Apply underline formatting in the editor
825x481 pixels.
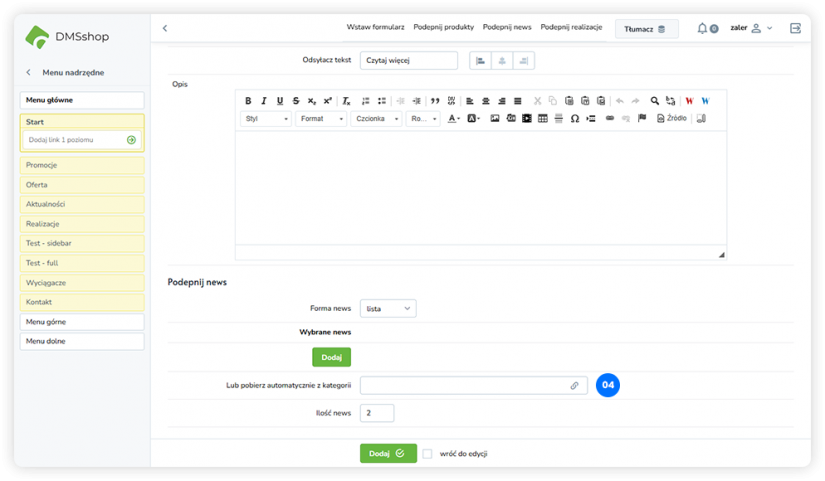280,101
